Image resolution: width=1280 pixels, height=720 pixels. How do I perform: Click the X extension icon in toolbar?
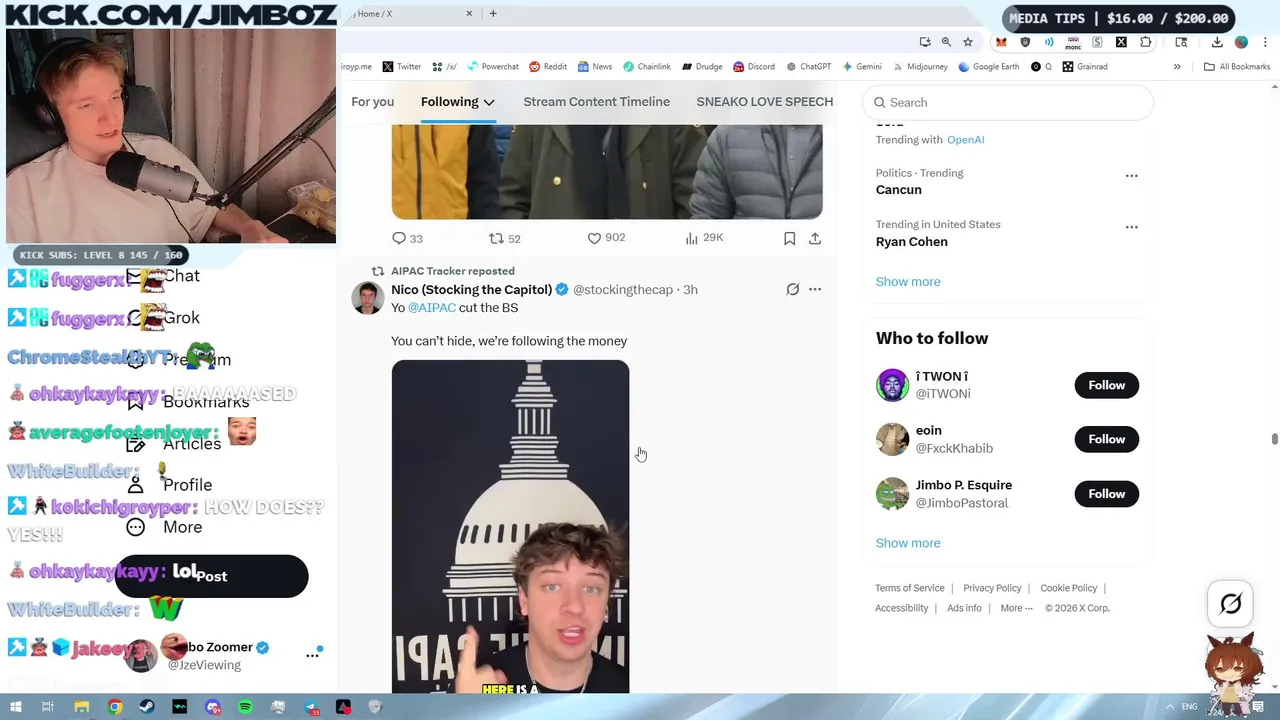[1121, 42]
